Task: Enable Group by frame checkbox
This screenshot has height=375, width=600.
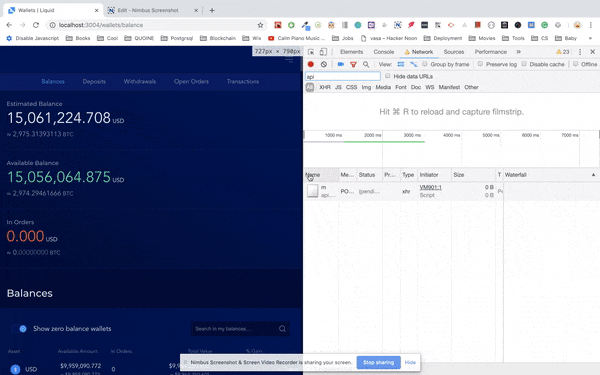Action: point(425,64)
